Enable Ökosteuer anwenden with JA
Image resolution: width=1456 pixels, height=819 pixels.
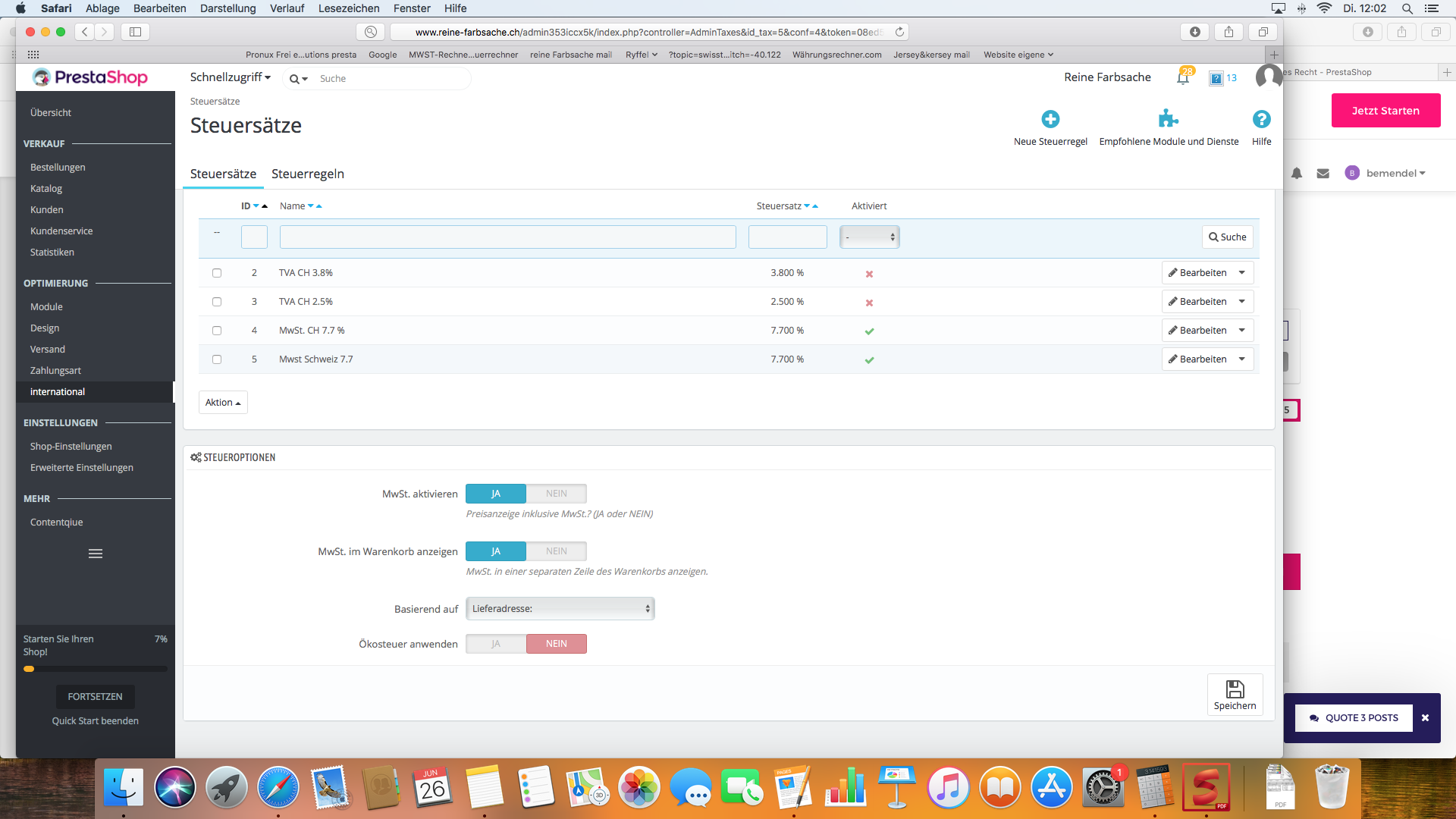coord(496,644)
